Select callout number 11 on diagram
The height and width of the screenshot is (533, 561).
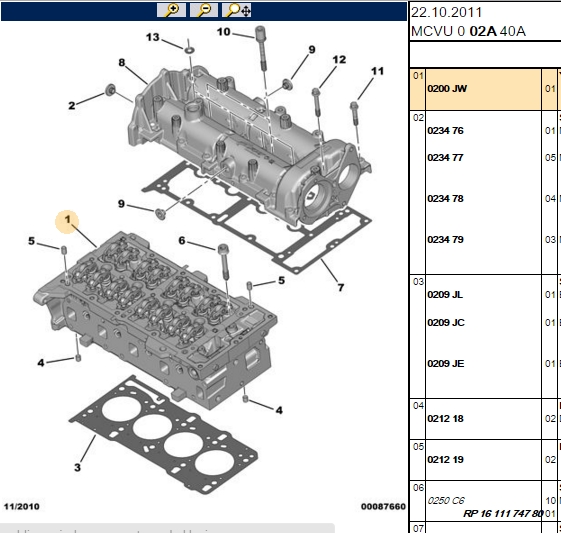pos(377,71)
